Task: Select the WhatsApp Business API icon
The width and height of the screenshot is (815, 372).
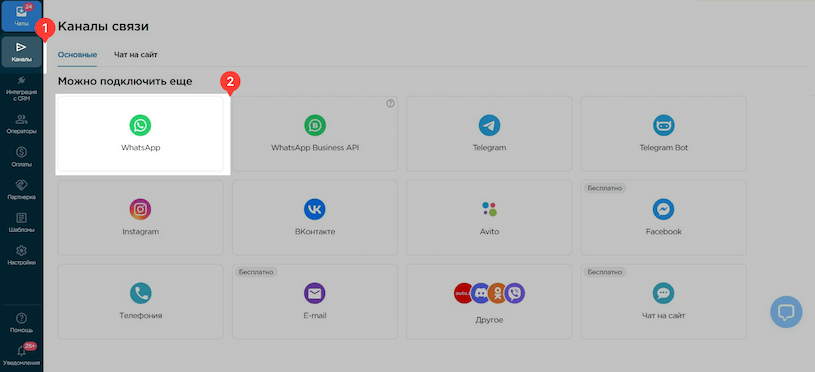Action: point(314,125)
